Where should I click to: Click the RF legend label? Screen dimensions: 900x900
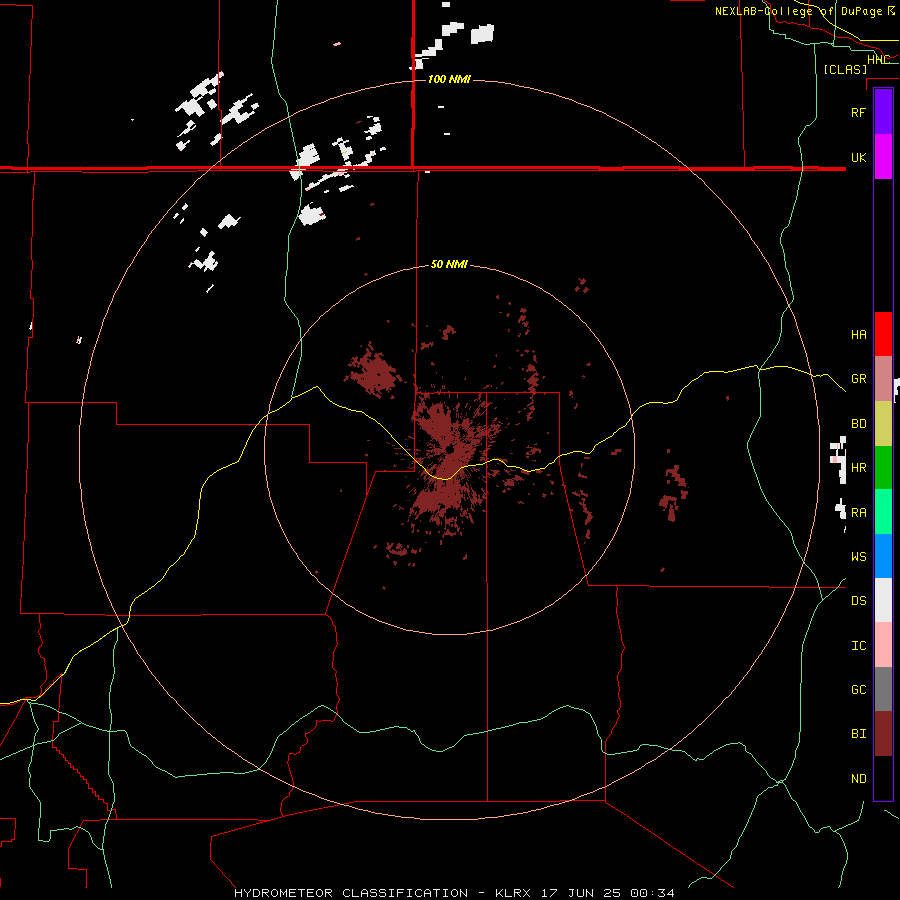858,112
